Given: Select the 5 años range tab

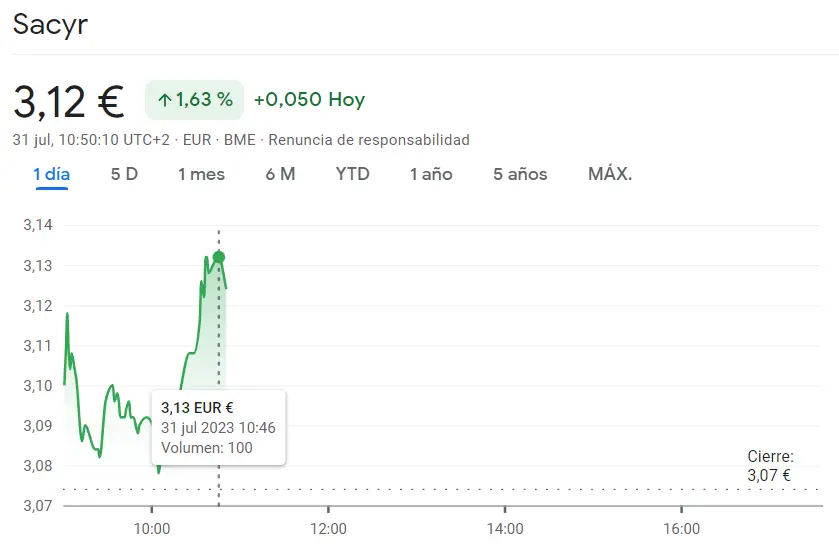Looking at the screenshot, I should click(520, 174).
